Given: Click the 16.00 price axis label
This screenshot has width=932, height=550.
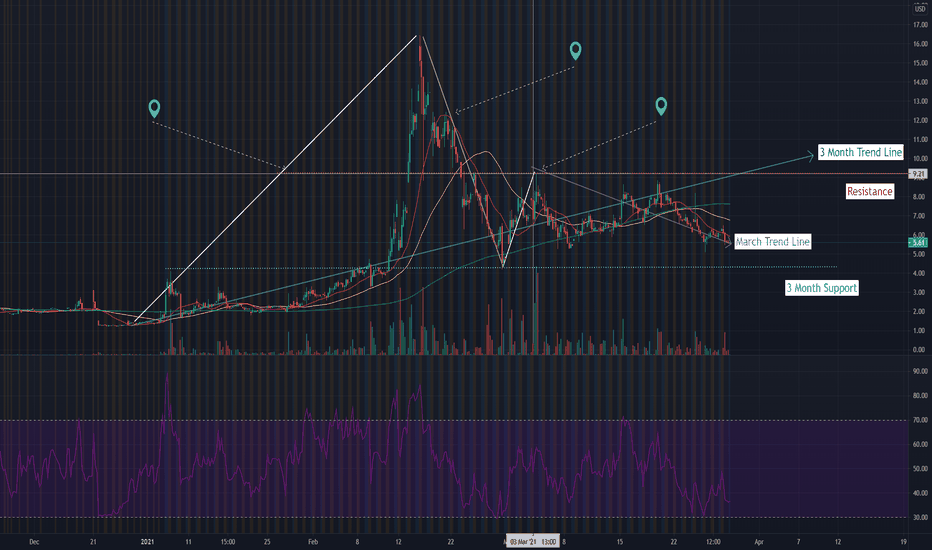Looking at the screenshot, I should [920, 44].
